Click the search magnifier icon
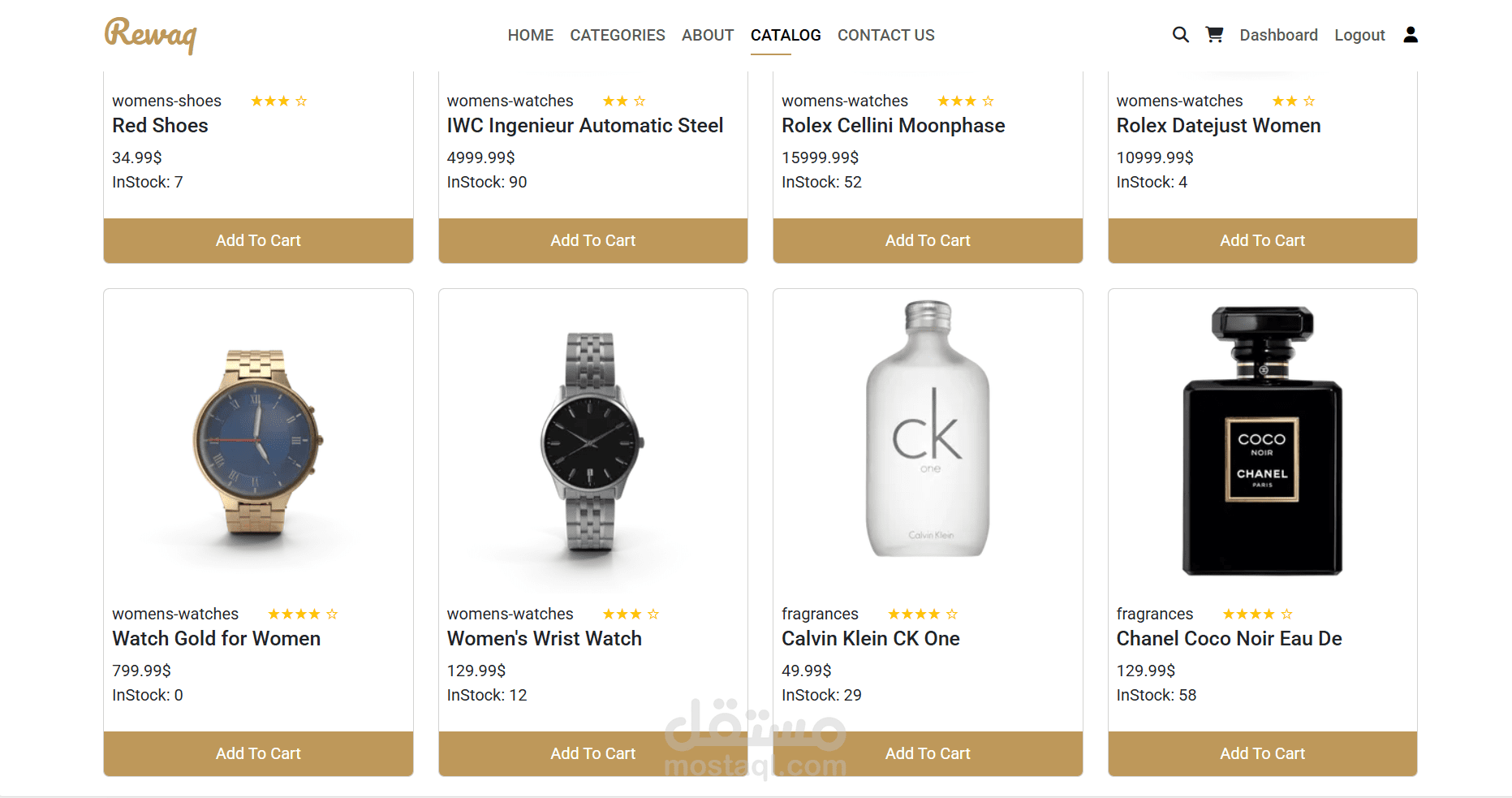Screen dimensions: 1512x798 coord(1180,35)
